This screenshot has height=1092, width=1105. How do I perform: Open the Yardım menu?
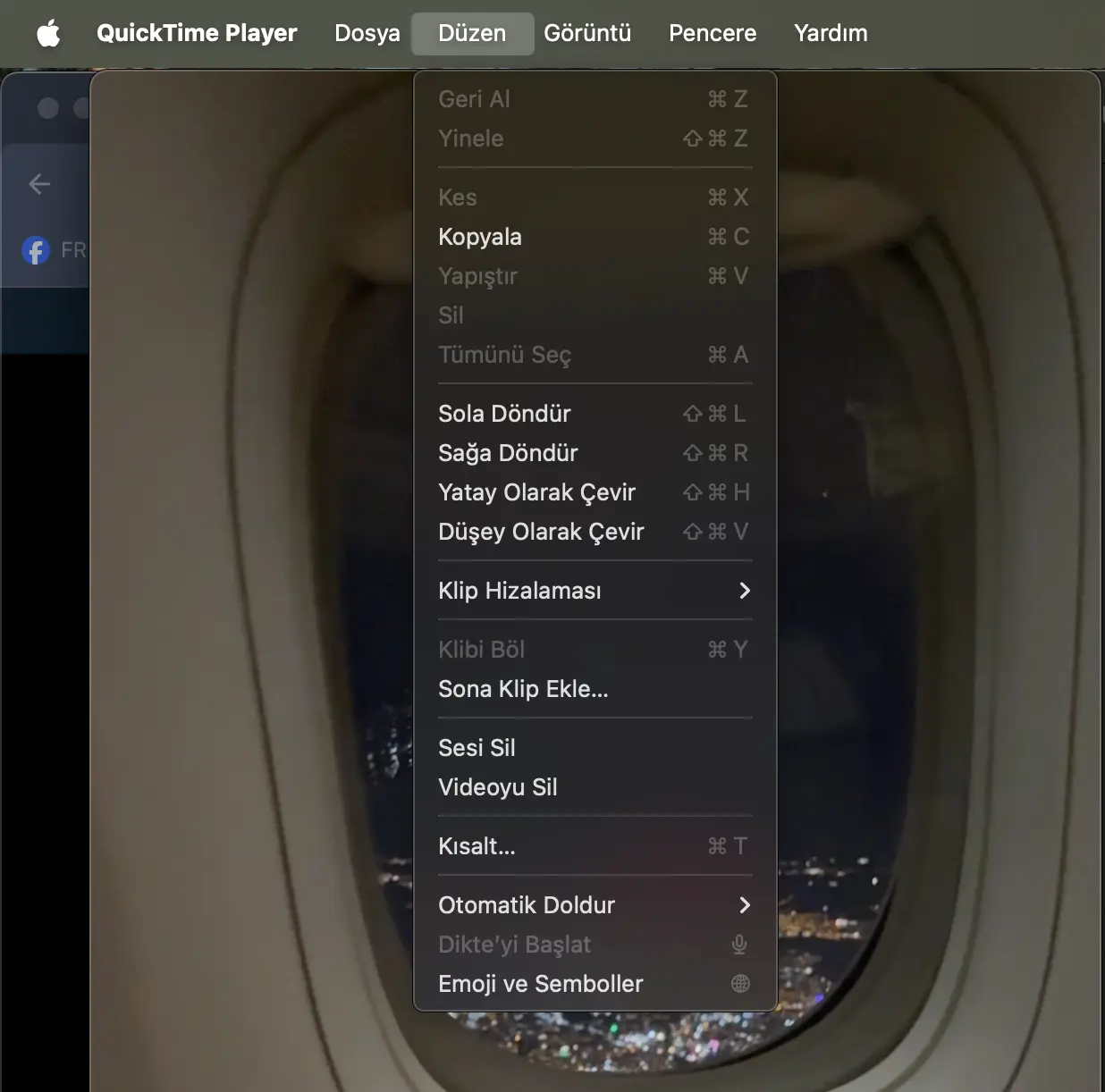click(x=831, y=33)
